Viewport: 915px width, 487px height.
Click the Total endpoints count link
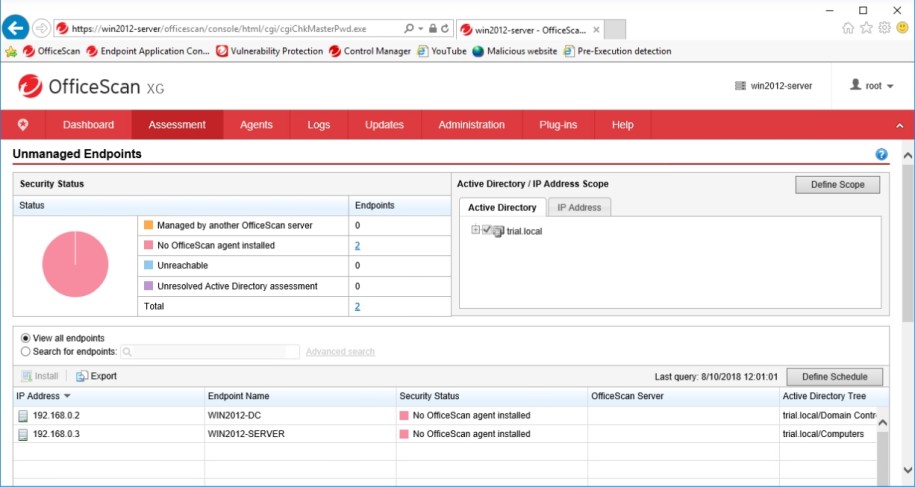click(x=357, y=307)
